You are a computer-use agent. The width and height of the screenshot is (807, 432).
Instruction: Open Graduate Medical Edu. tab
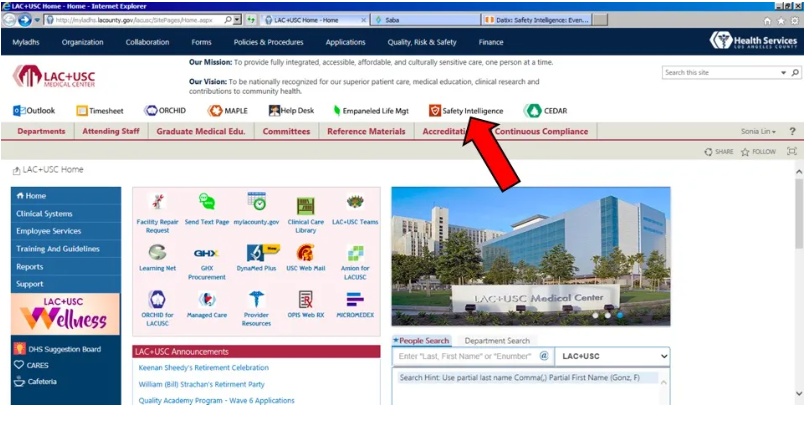201,131
